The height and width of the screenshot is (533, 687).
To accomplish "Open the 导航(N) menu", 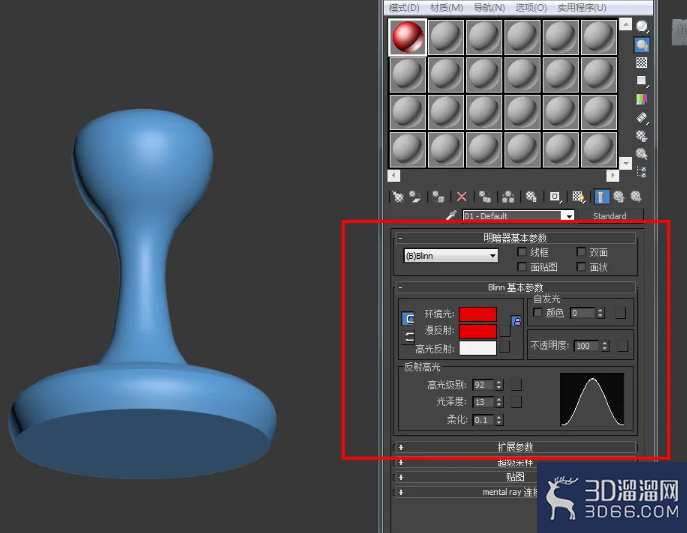I will click(x=489, y=8).
